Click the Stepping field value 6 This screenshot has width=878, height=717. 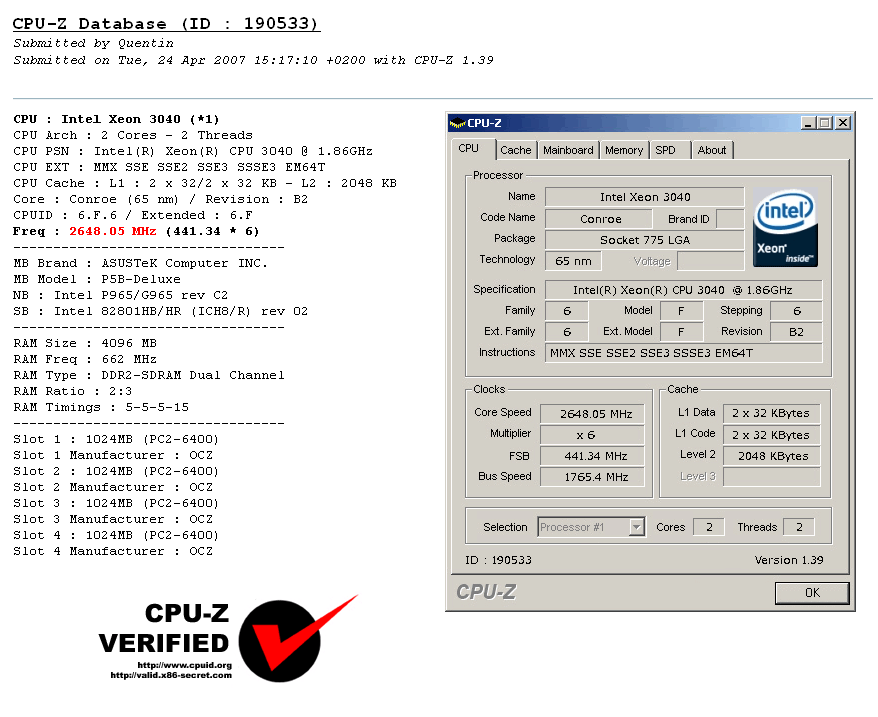point(796,311)
